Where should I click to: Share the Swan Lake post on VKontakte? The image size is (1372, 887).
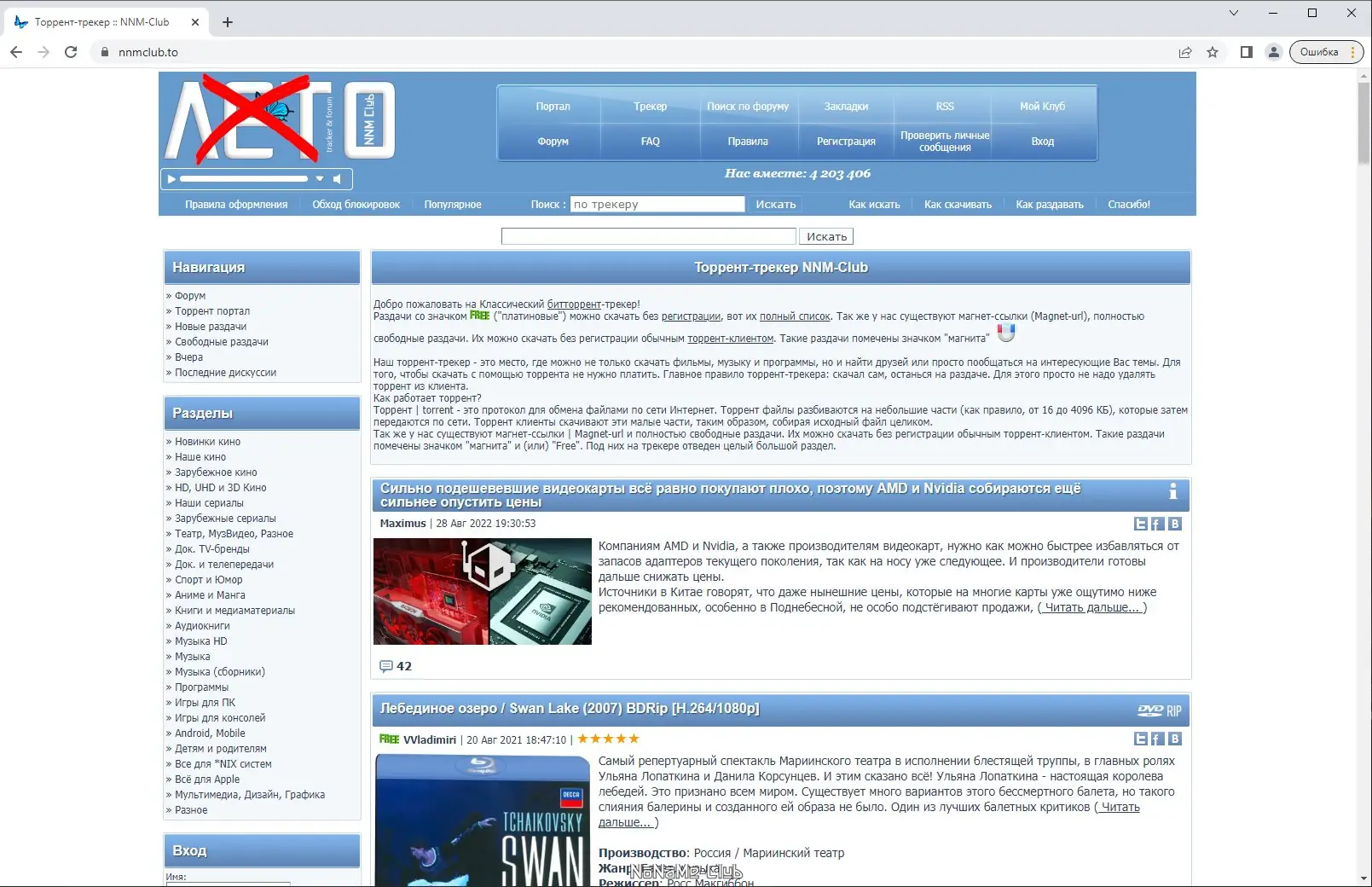click(1174, 739)
